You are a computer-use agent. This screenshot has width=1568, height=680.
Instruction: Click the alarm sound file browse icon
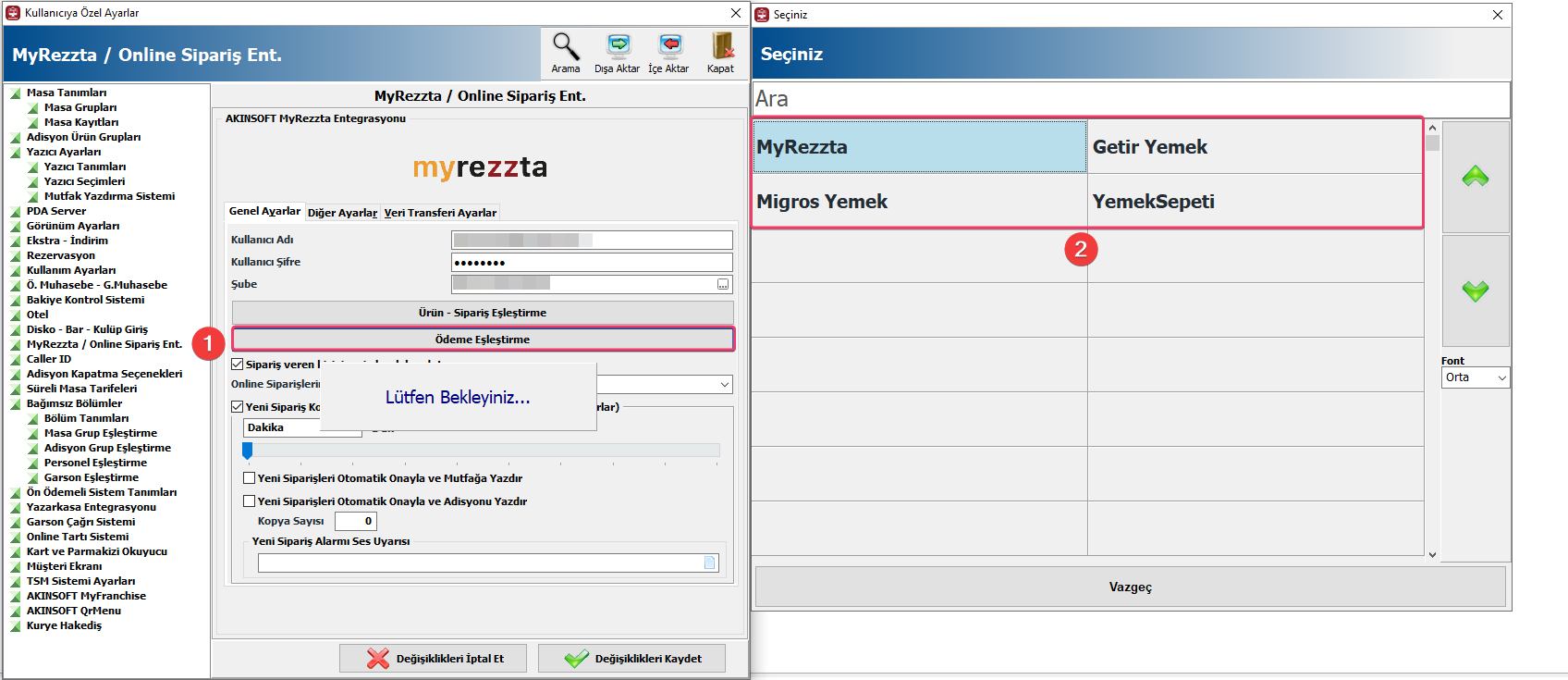tap(710, 563)
